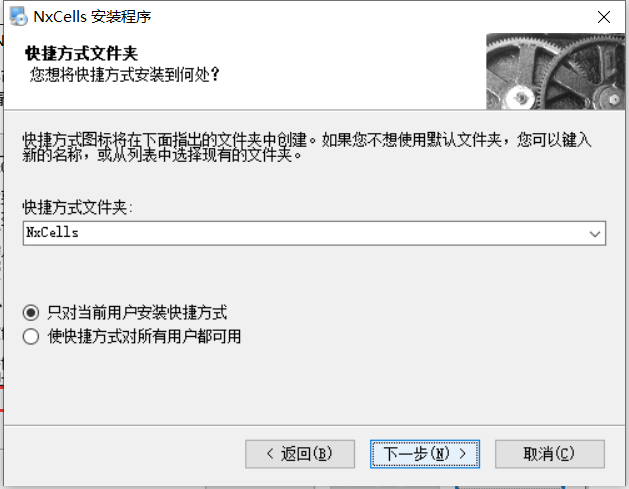The image size is (629, 489).
Task: Click the title bar text NxCells 安装程序
Action: (x=92, y=17)
